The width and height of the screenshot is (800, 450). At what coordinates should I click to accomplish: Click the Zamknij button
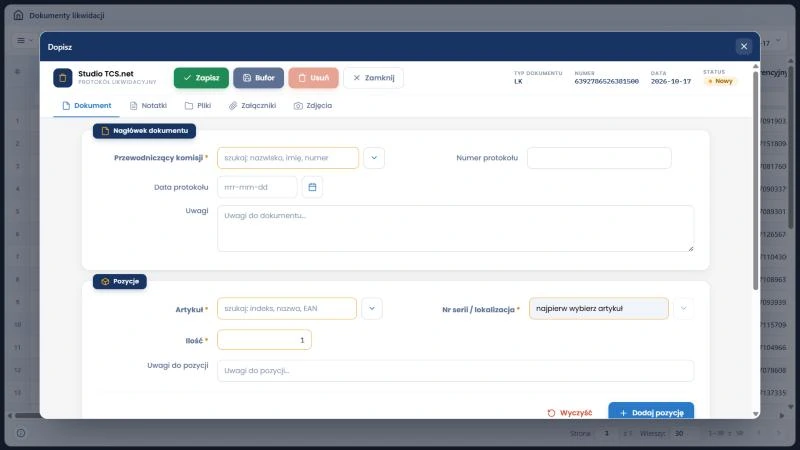[x=373, y=78]
